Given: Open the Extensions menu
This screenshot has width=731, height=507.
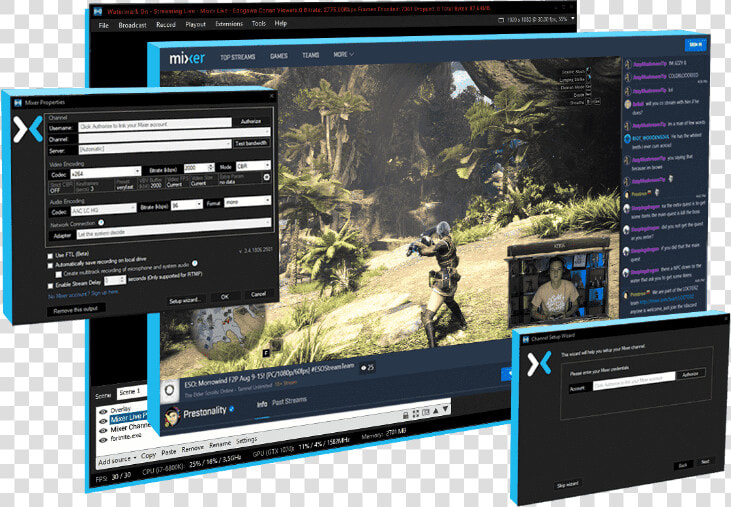Looking at the screenshot, I should point(229,24).
